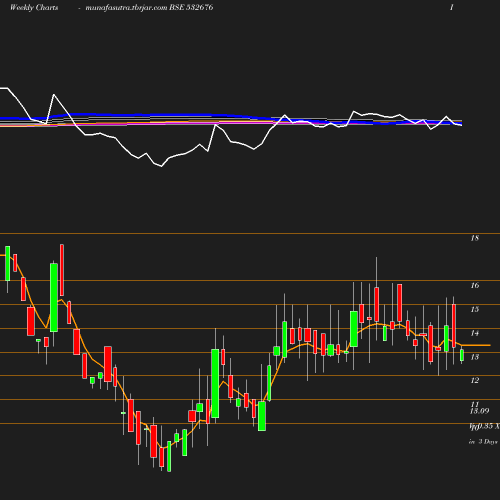500x500 pixels.
Task: Click the 'in 3 Days' text
Action: point(483,442)
